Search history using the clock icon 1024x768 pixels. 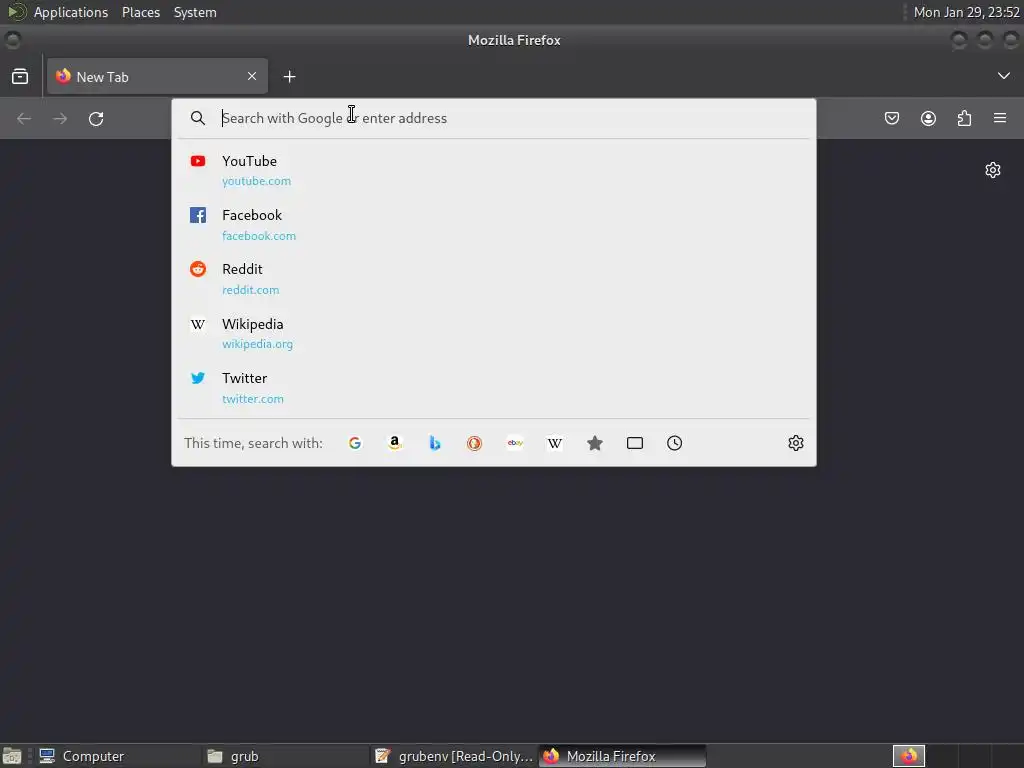(675, 443)
